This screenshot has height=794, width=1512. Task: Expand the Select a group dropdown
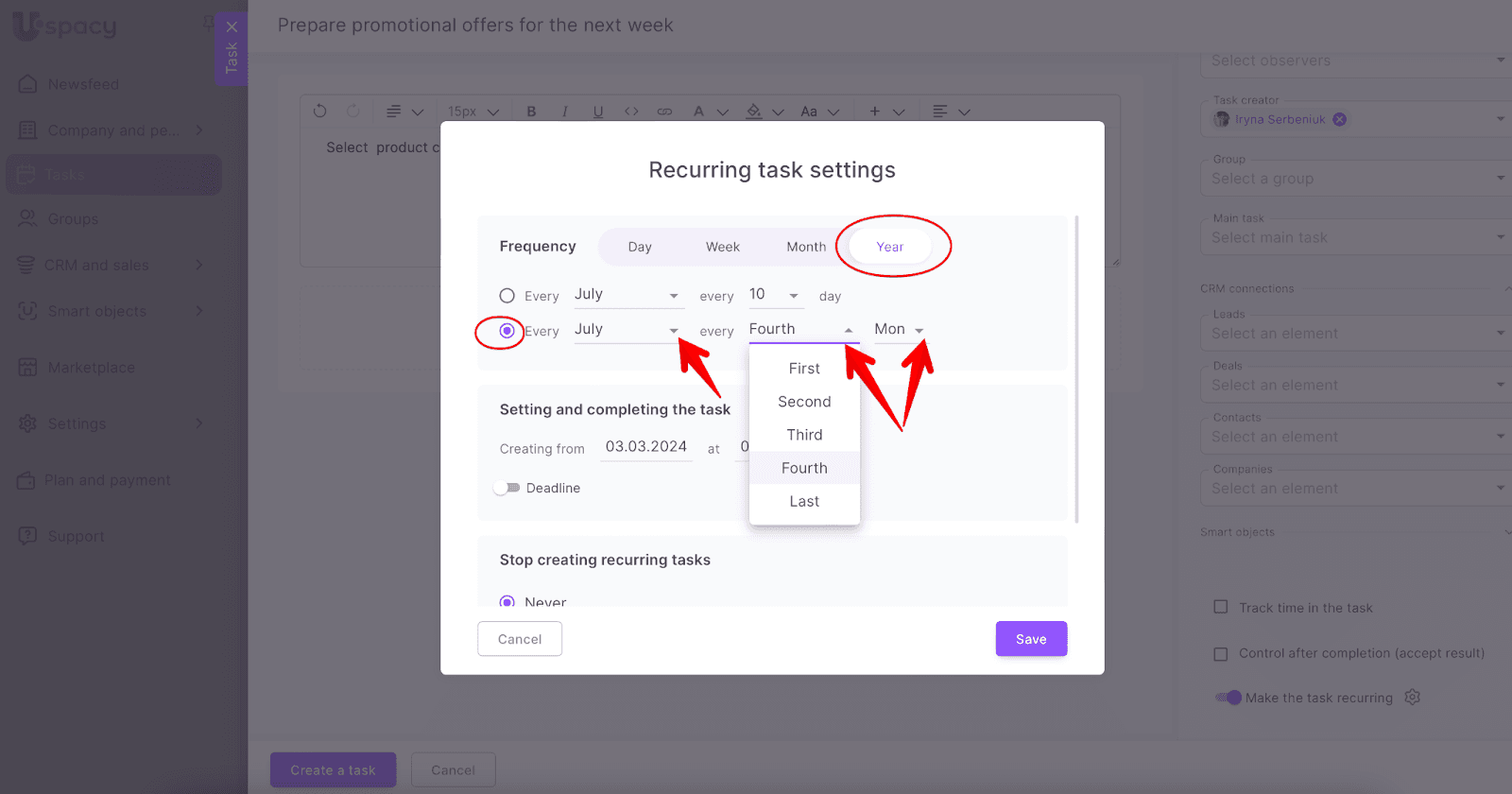tap(1357, 179)
